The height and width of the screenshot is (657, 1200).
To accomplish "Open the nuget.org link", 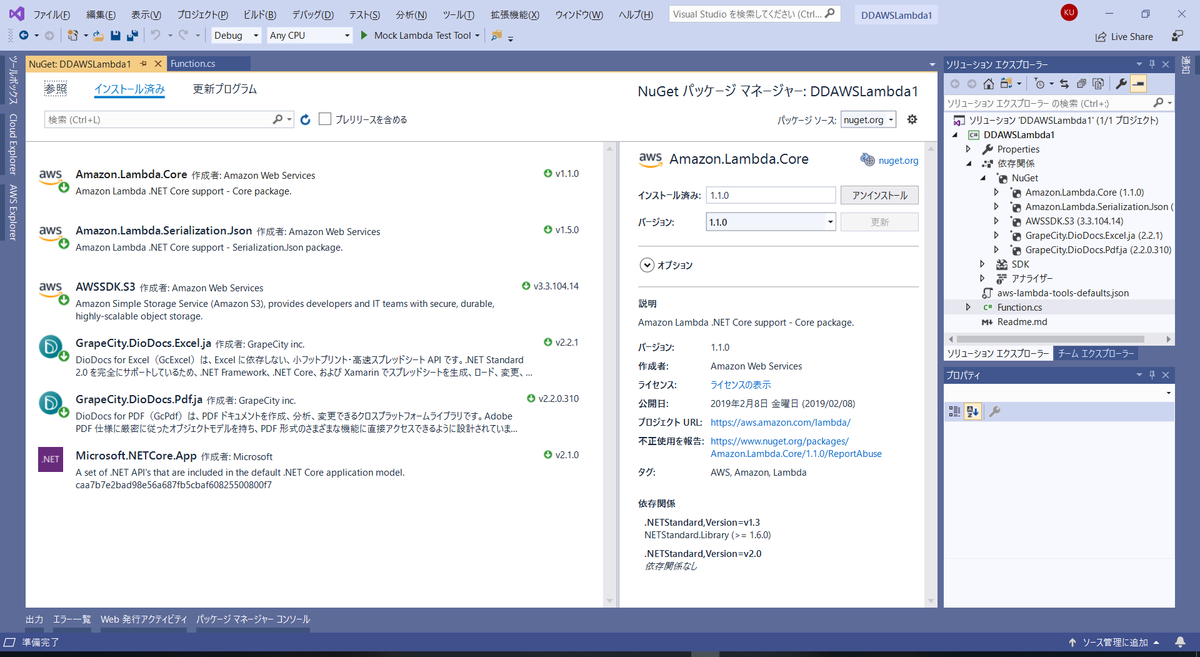I will pyautogui.click(x=897, y=160).
